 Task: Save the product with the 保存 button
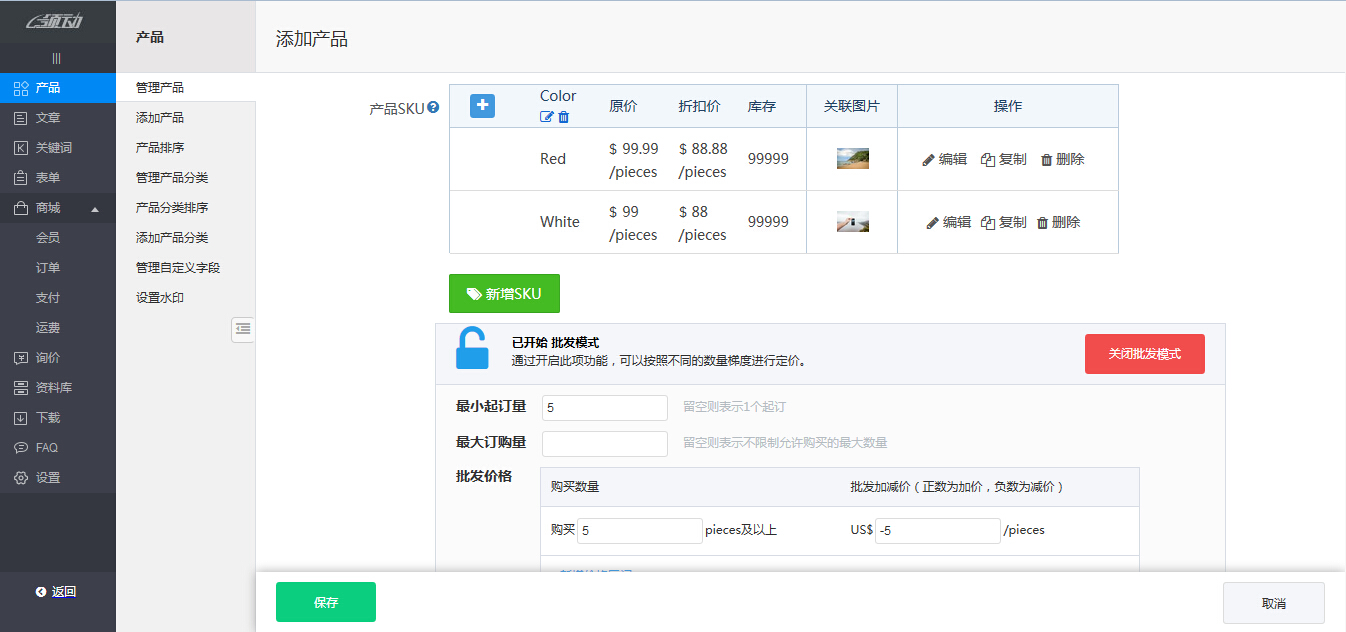325,601
